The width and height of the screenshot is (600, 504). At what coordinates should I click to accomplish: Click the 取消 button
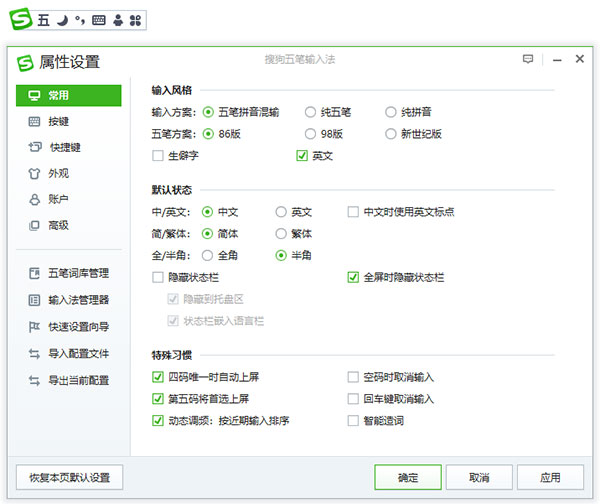tap(479, 478)
